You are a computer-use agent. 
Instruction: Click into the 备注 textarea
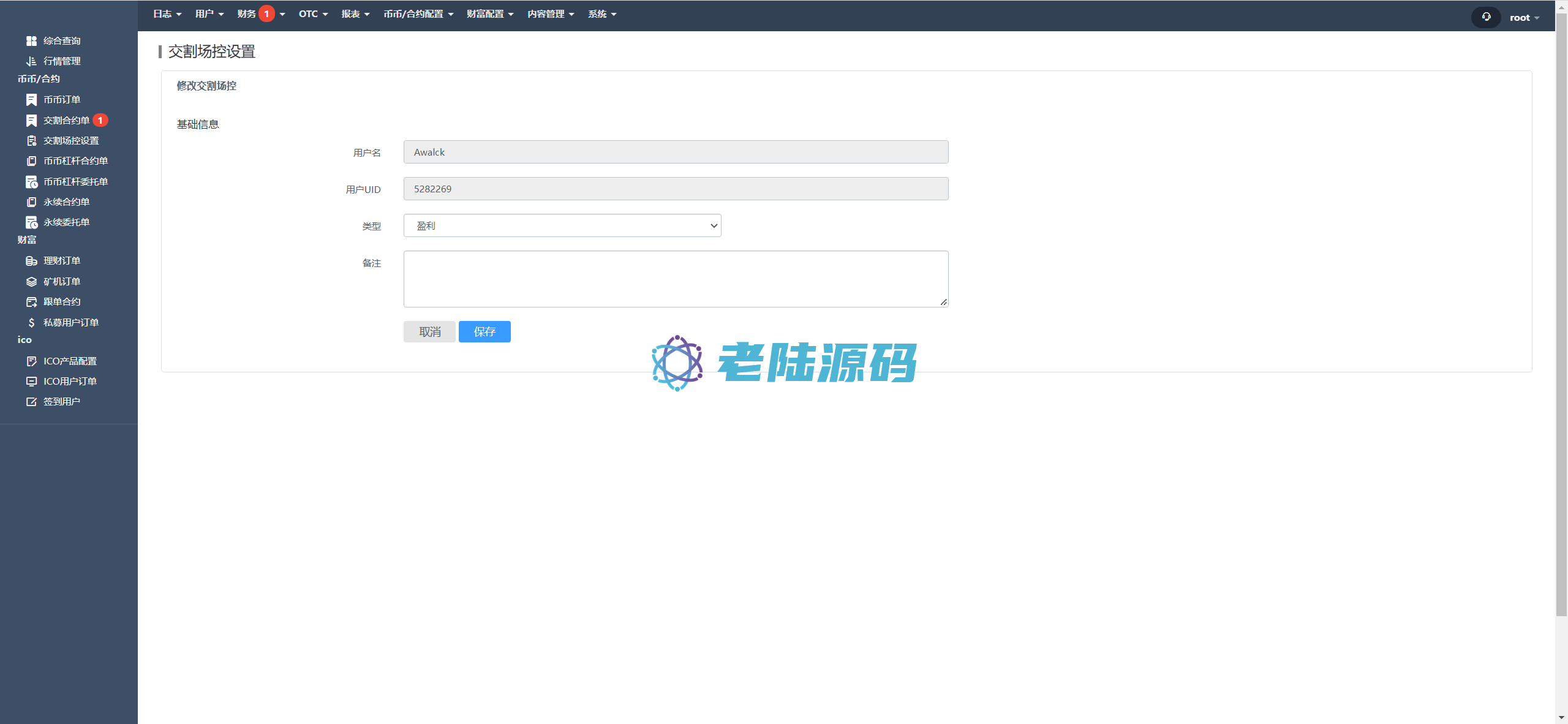676,279
